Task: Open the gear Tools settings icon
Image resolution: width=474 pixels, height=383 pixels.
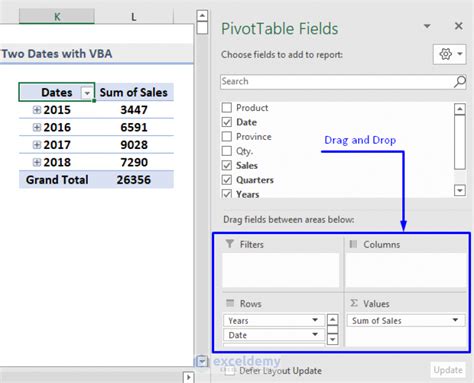Action: pos(445,54)
